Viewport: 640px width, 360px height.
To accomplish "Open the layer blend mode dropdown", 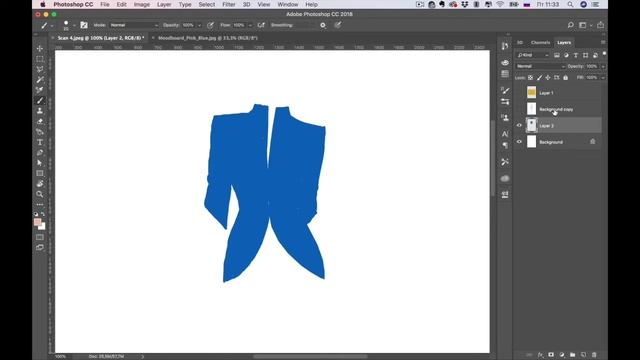I will pos(540,66).
